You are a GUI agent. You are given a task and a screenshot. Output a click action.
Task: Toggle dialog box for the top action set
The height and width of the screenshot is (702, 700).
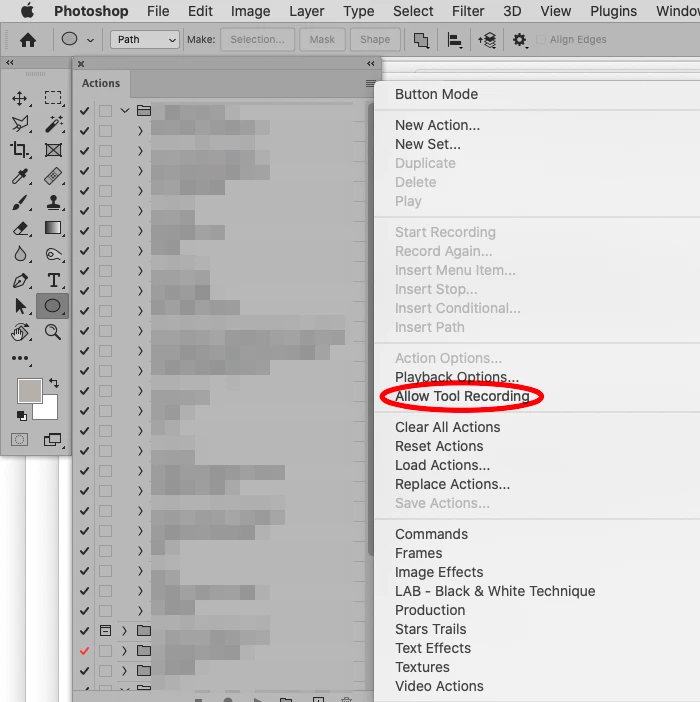[x=105, y=111]
